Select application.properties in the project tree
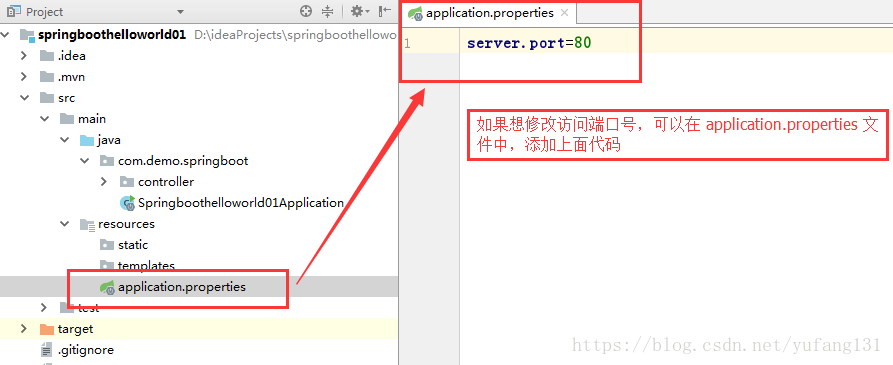Viewport: 893px width, 365px height. pyautogui.click(x=182, y=287)
